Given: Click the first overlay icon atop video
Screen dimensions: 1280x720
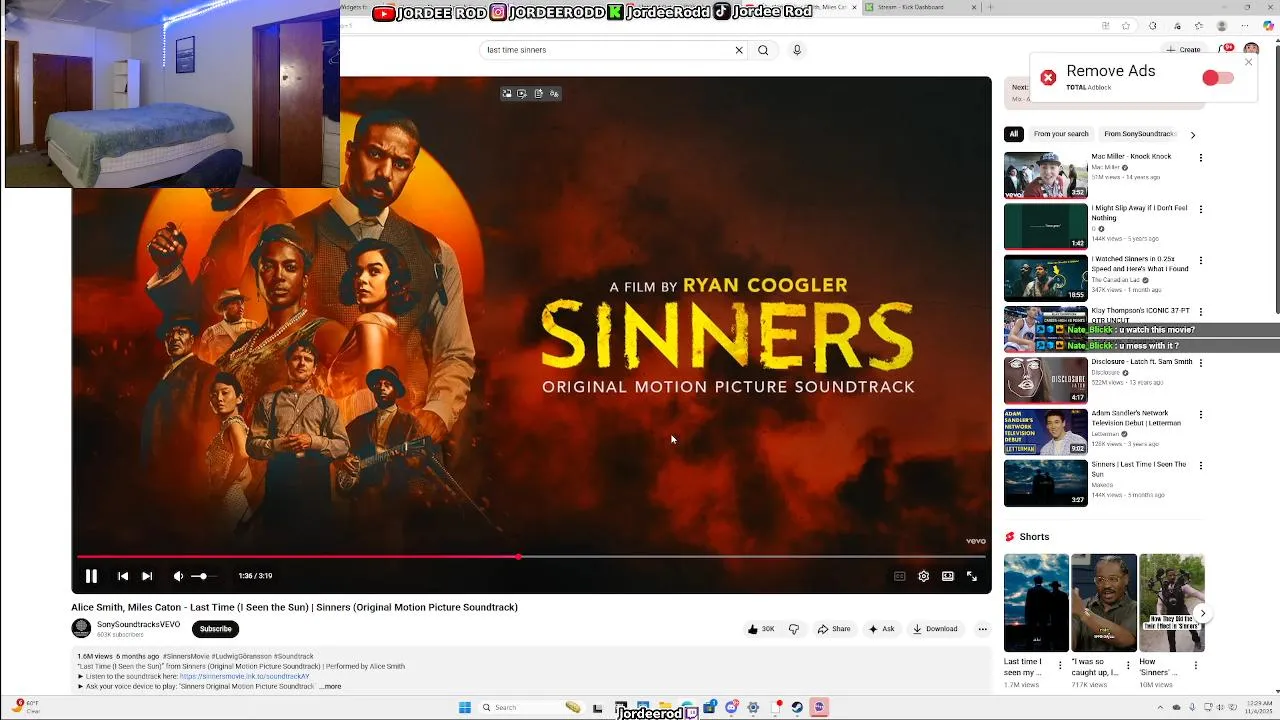Looking at the screenshot, I should [507, 93].
